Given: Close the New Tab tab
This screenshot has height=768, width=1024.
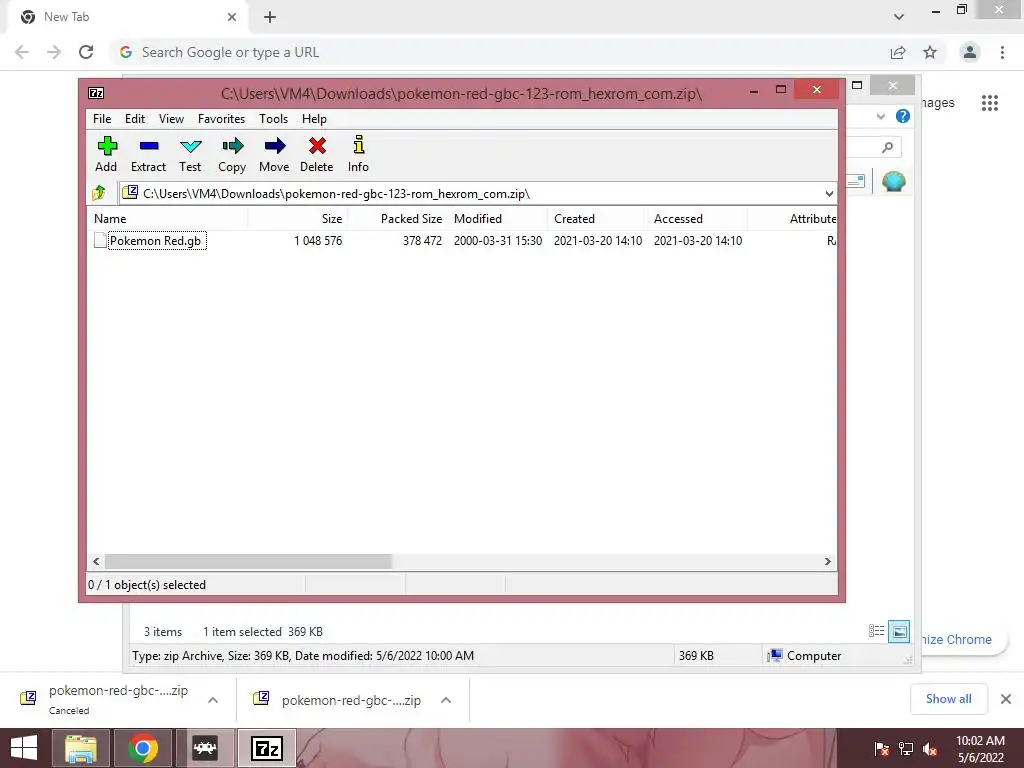Looking at the screenshot, I should coord(232,17).
